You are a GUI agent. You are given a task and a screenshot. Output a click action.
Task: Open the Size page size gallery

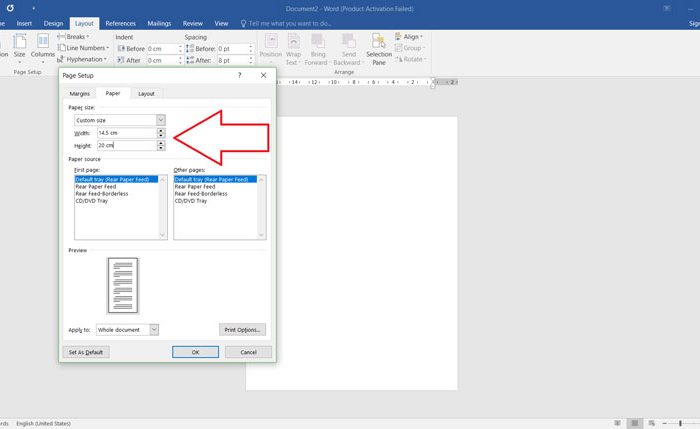19,47
